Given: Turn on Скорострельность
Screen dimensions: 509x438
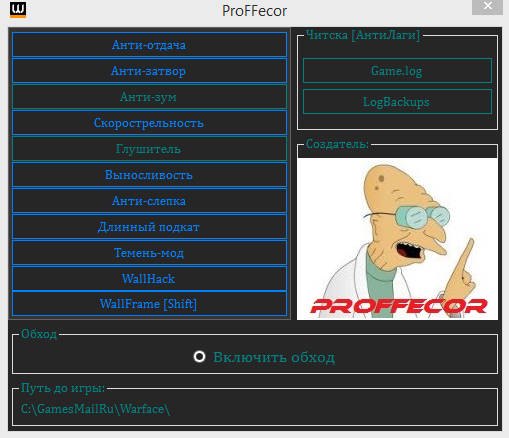Looking at the screenshot, I should point(149,123).
